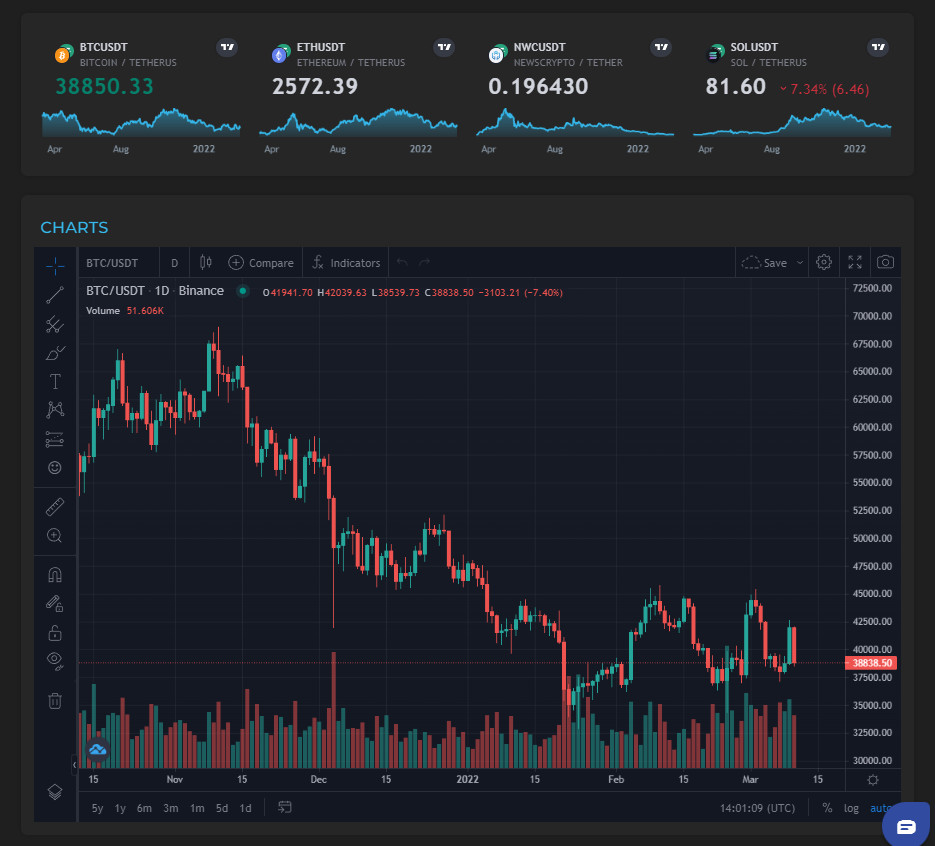Expand the Save dropdown arrow
The image size is (935, 846).
[x=800, y=262]
